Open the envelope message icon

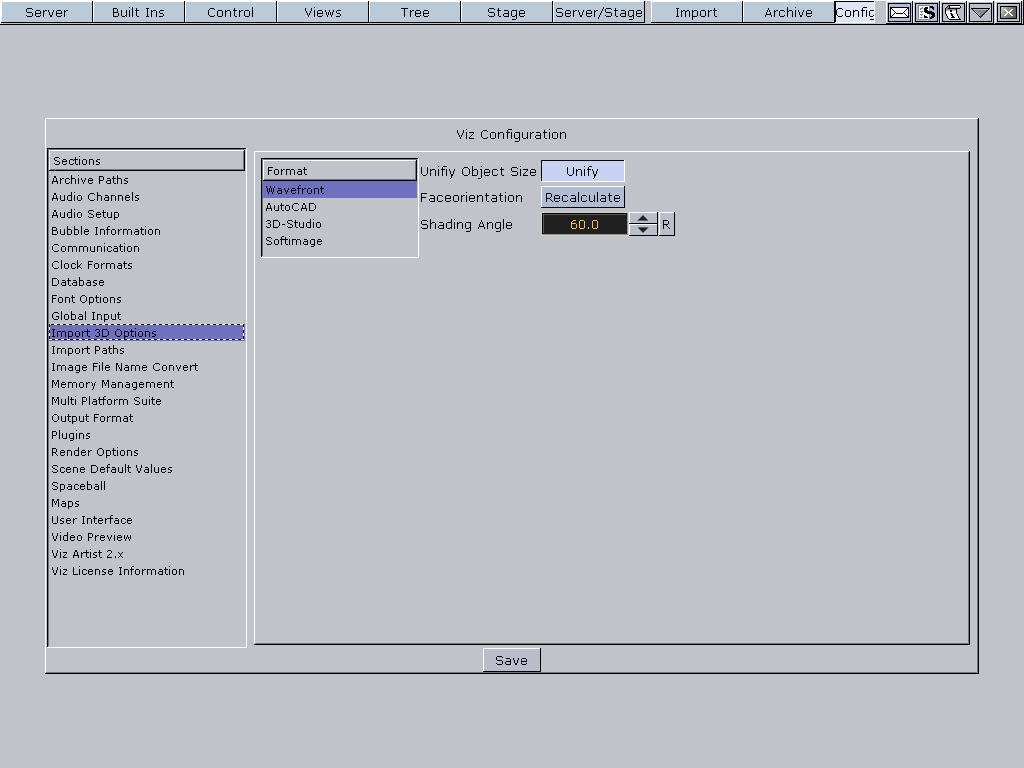click(898, 13)
